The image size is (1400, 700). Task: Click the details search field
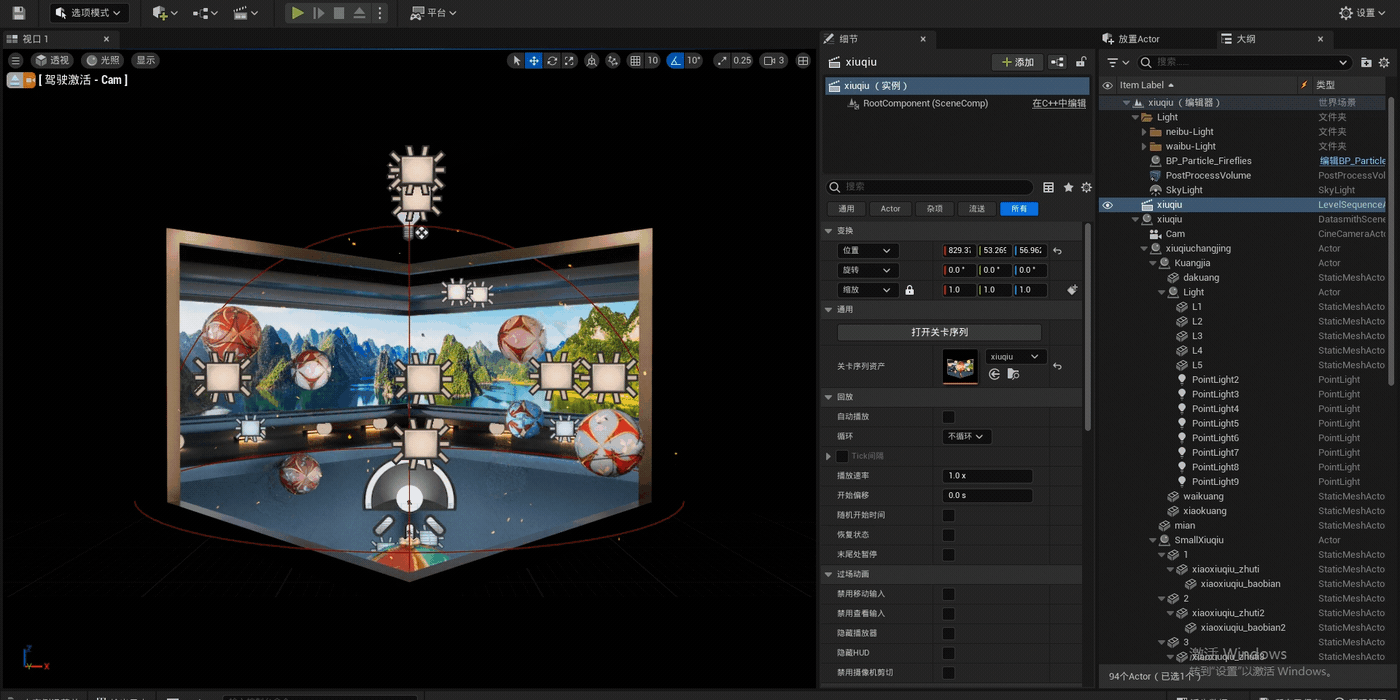coord(930,187)
